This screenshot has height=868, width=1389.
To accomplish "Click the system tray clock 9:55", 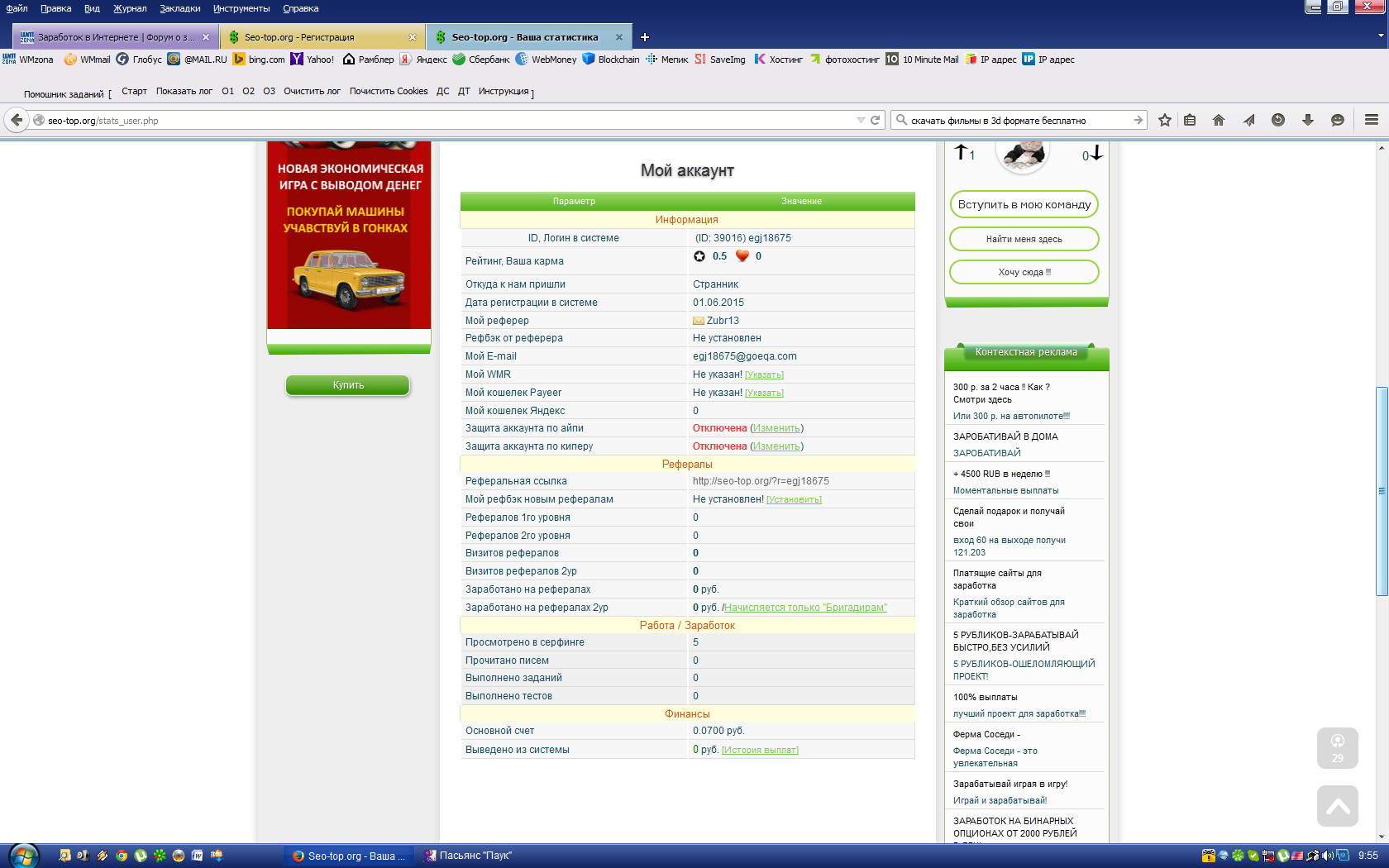I will coord(1368,856).
